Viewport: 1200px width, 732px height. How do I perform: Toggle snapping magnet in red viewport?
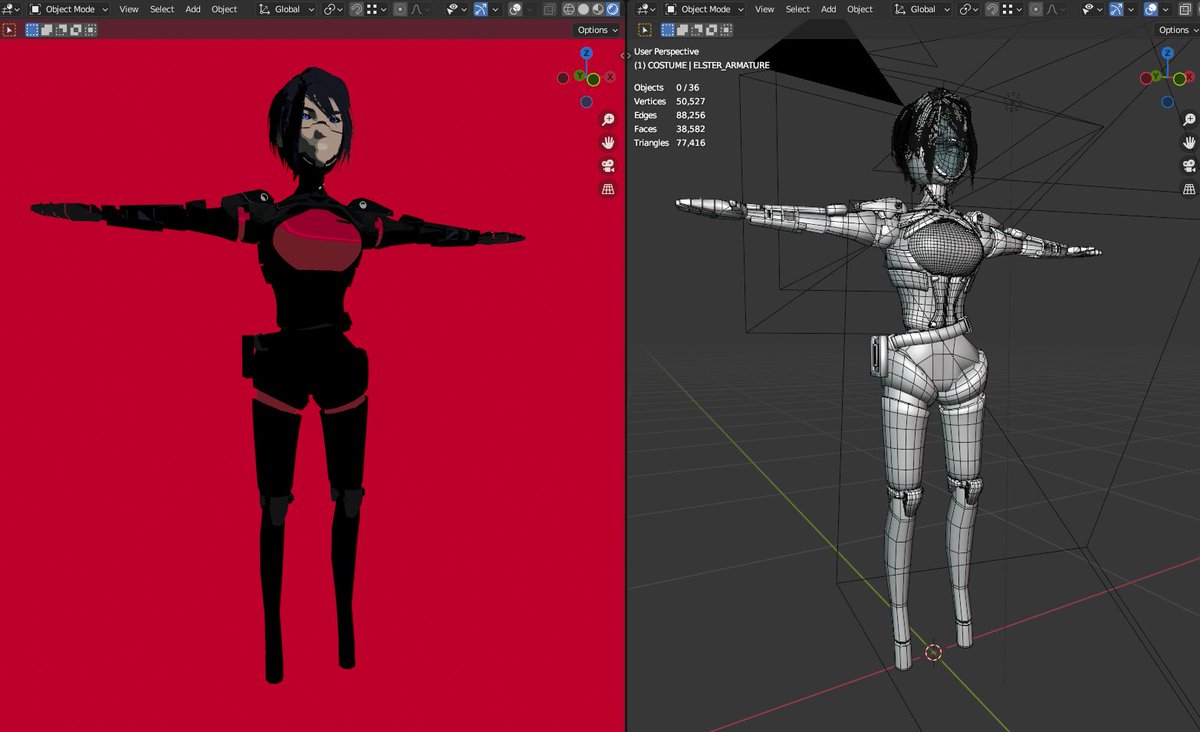click(x=358, y=9)
